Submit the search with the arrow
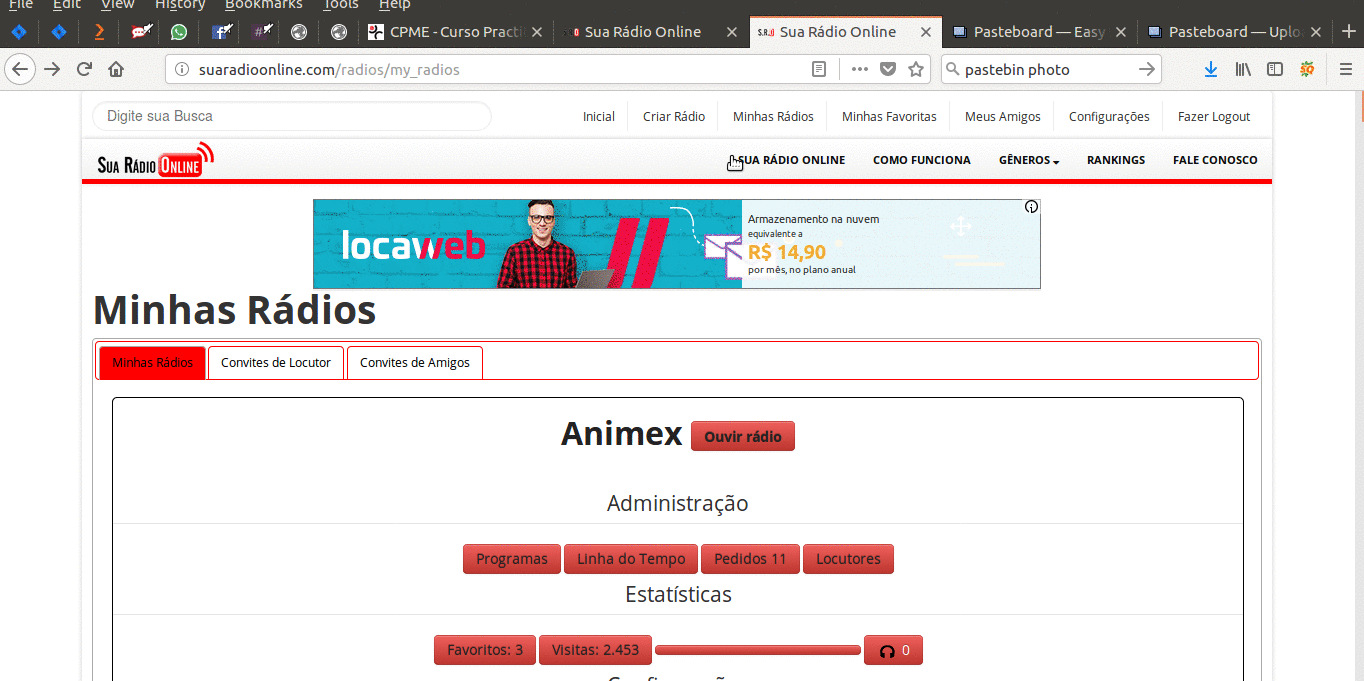The image size is (1364, 681). coord(1147,69)
